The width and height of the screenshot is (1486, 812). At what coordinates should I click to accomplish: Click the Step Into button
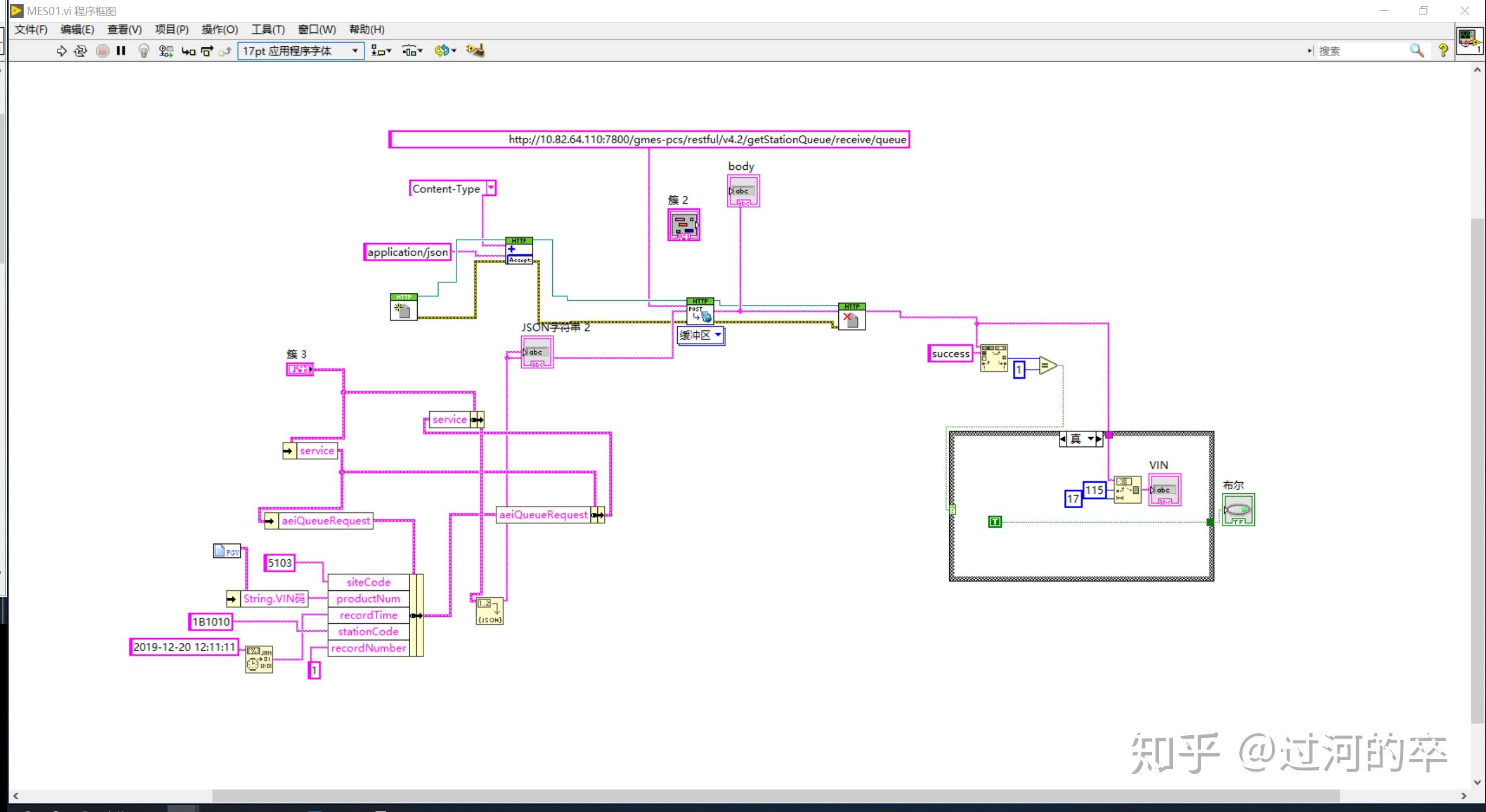pos(188,51)
